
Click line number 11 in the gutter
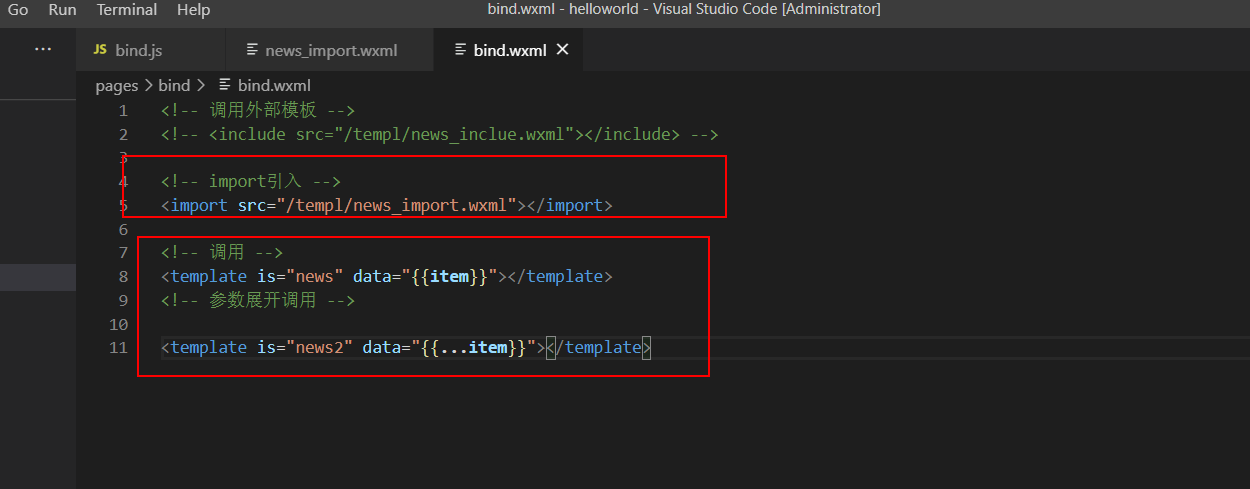pyautogui.click(x=119, y=347)
